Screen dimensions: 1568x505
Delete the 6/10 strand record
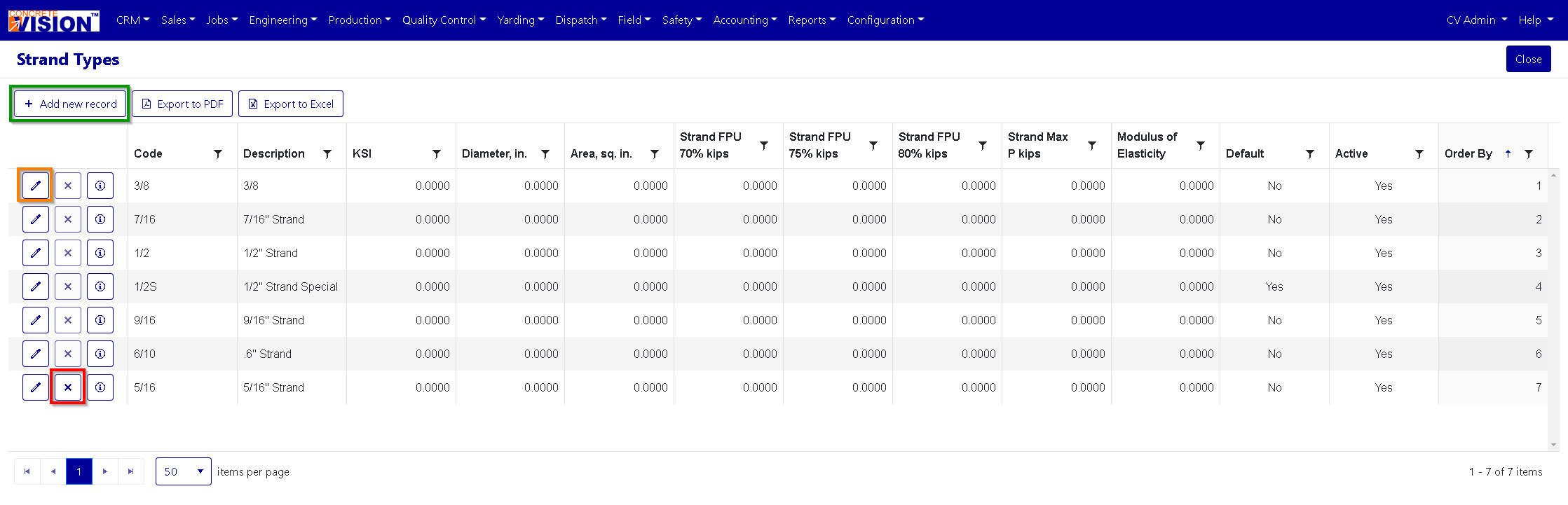pos(68,354)
